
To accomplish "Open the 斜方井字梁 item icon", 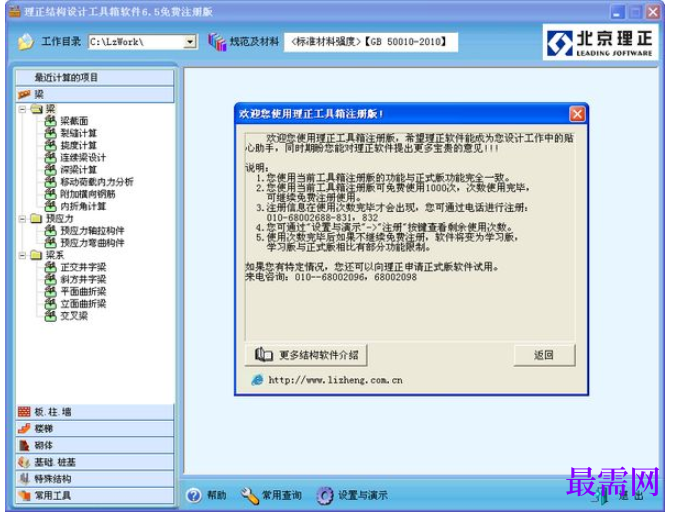I will click(x=51, y=279).
